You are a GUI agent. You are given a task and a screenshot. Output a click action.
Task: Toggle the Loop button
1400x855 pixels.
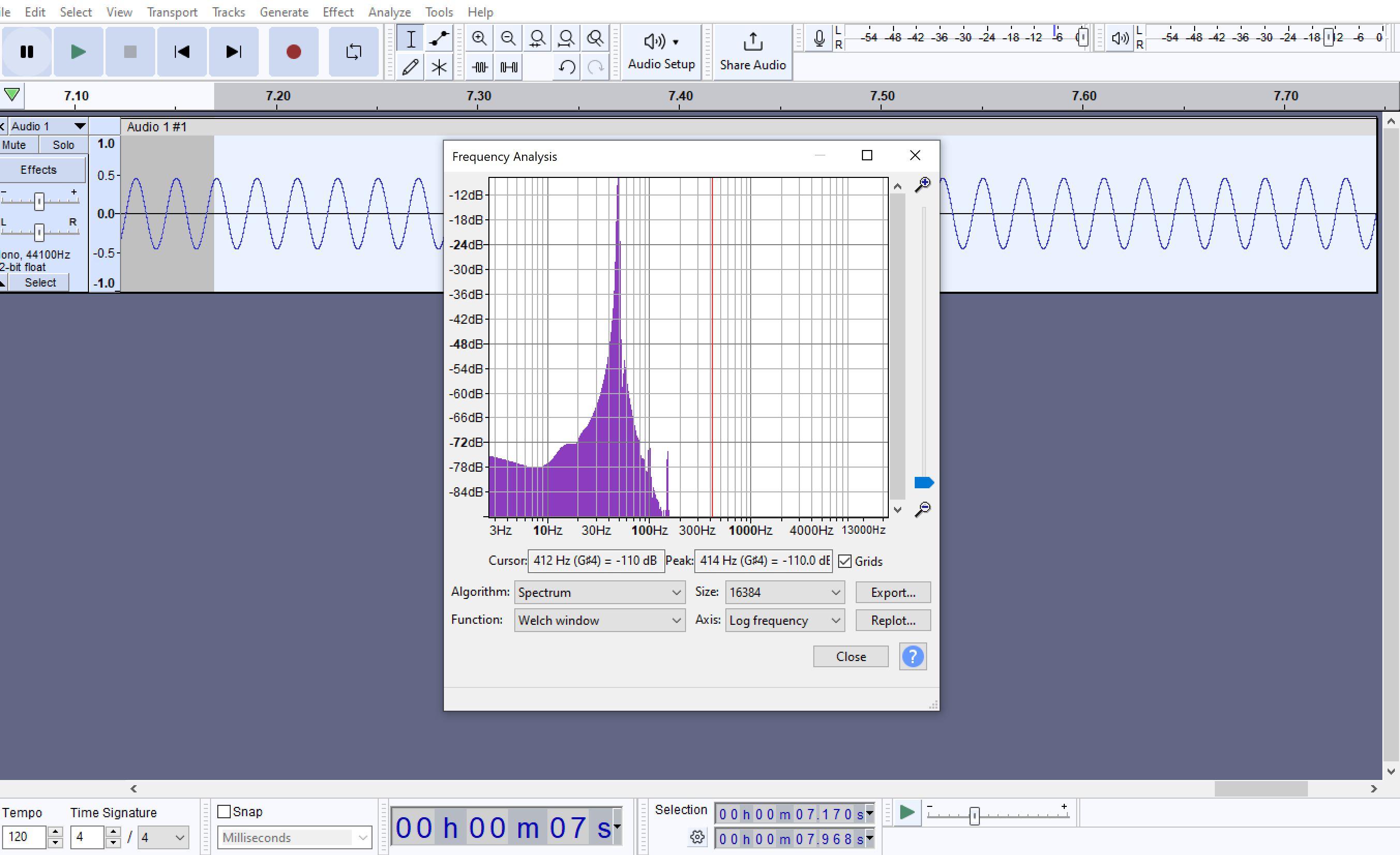point(353,52)
